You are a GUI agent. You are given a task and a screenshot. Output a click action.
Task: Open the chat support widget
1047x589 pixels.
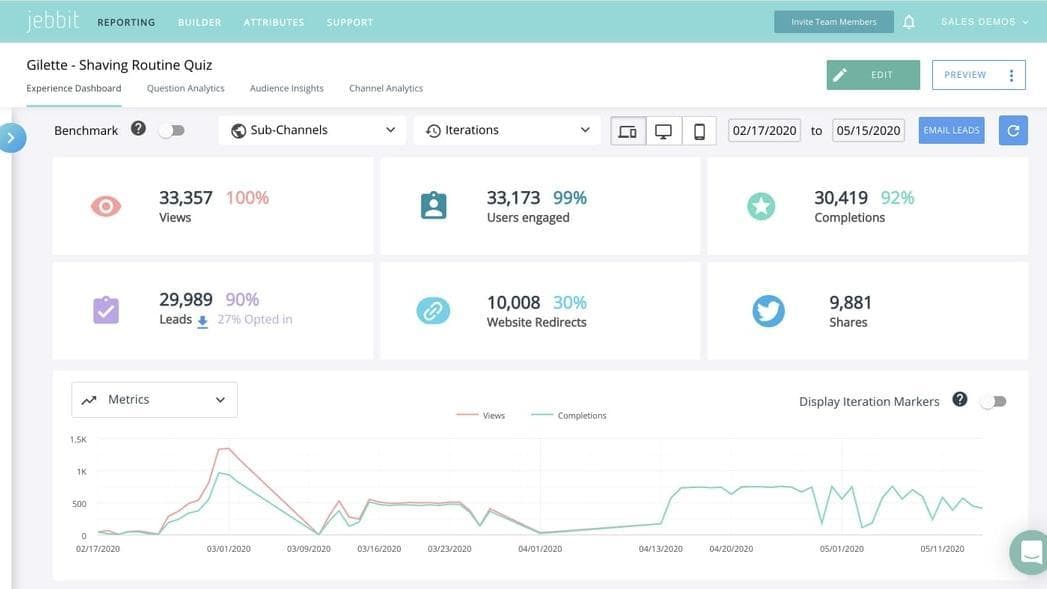tap(1030, 551)
